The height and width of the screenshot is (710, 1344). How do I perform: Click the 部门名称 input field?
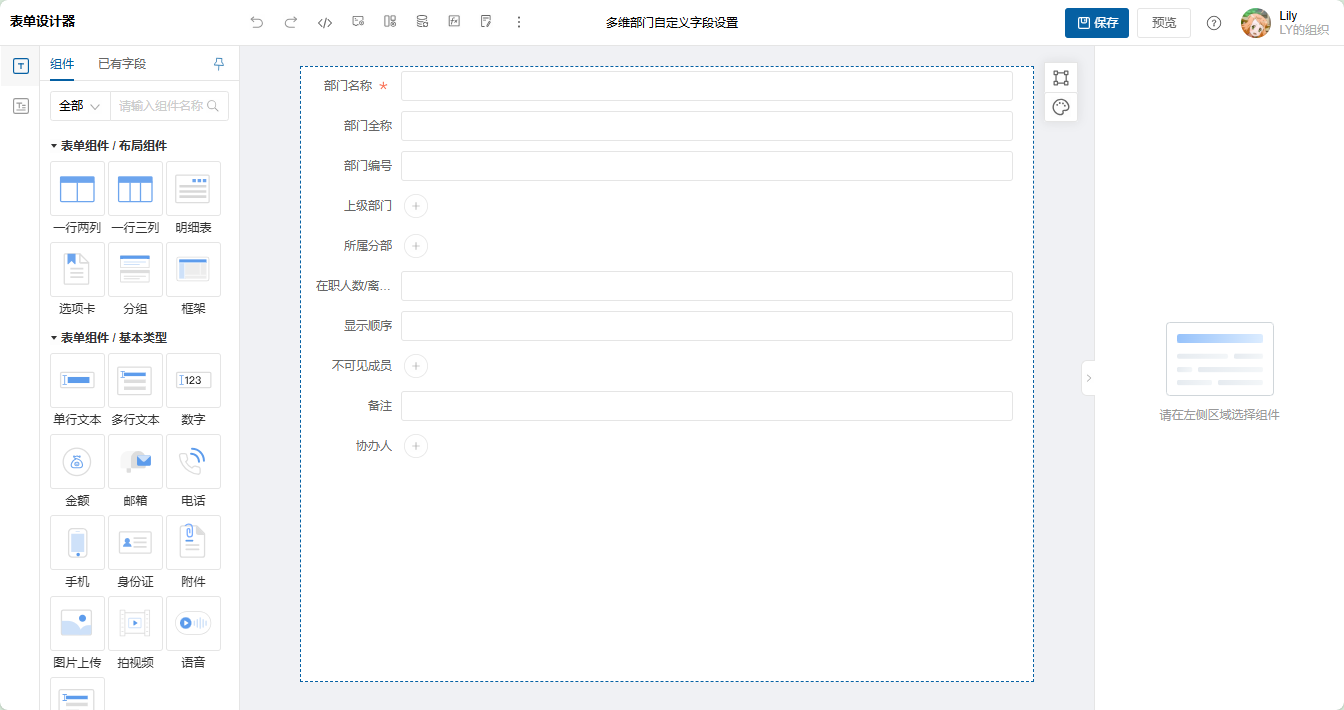click(x=707, y=86)
